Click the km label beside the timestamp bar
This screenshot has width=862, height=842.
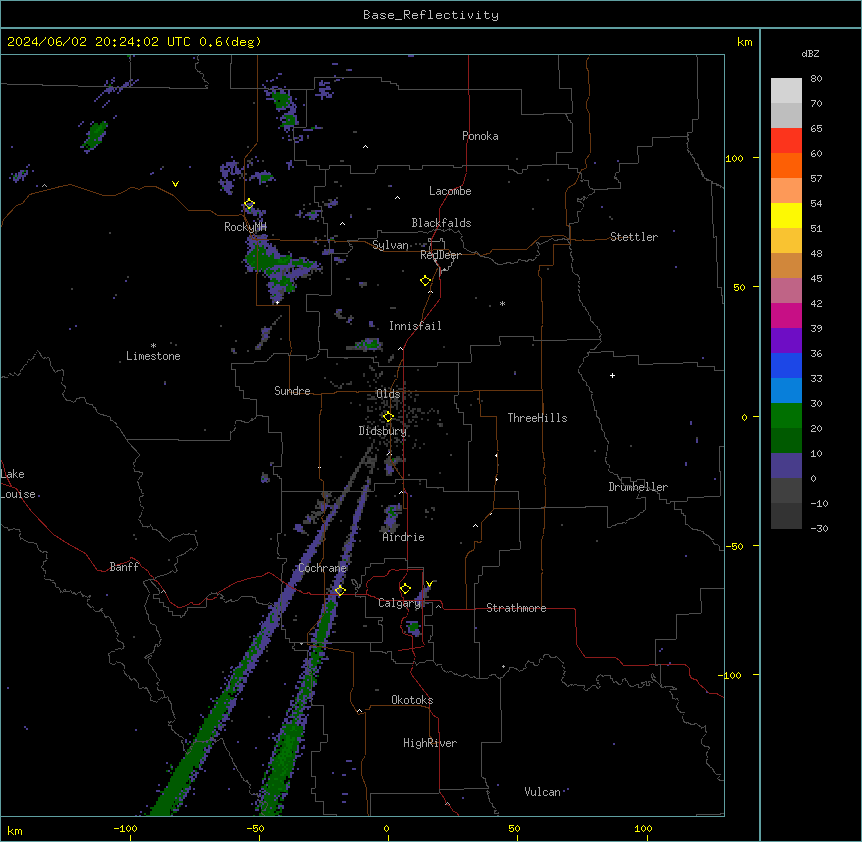[x=744, y=42]
